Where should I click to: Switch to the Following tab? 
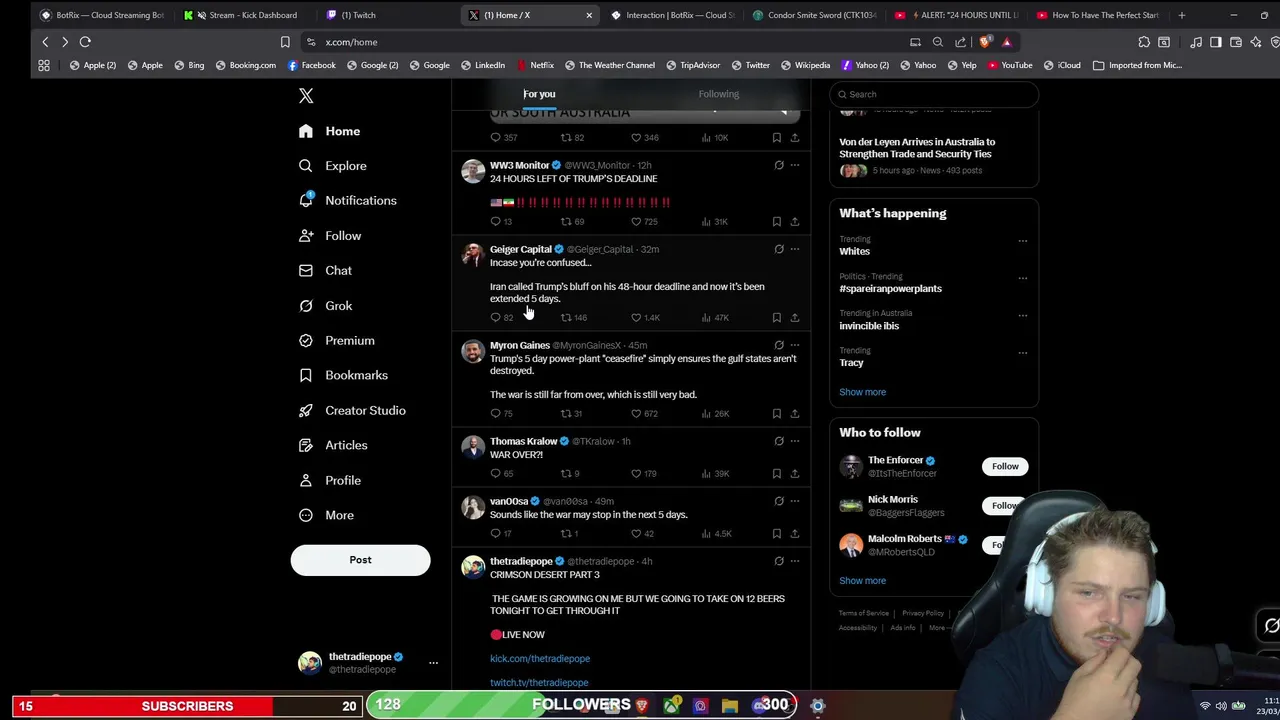coord(718,94)
